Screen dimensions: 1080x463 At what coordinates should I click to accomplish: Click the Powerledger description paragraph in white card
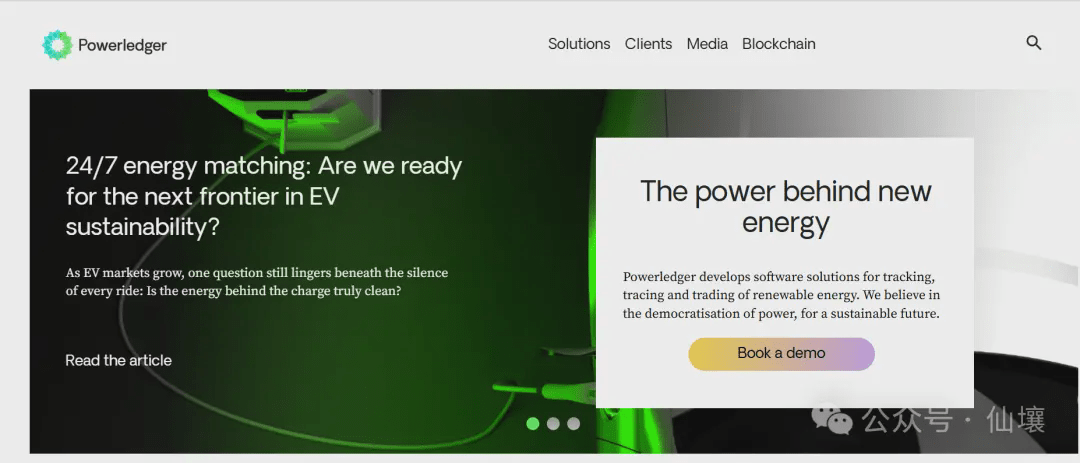[782, 296]
